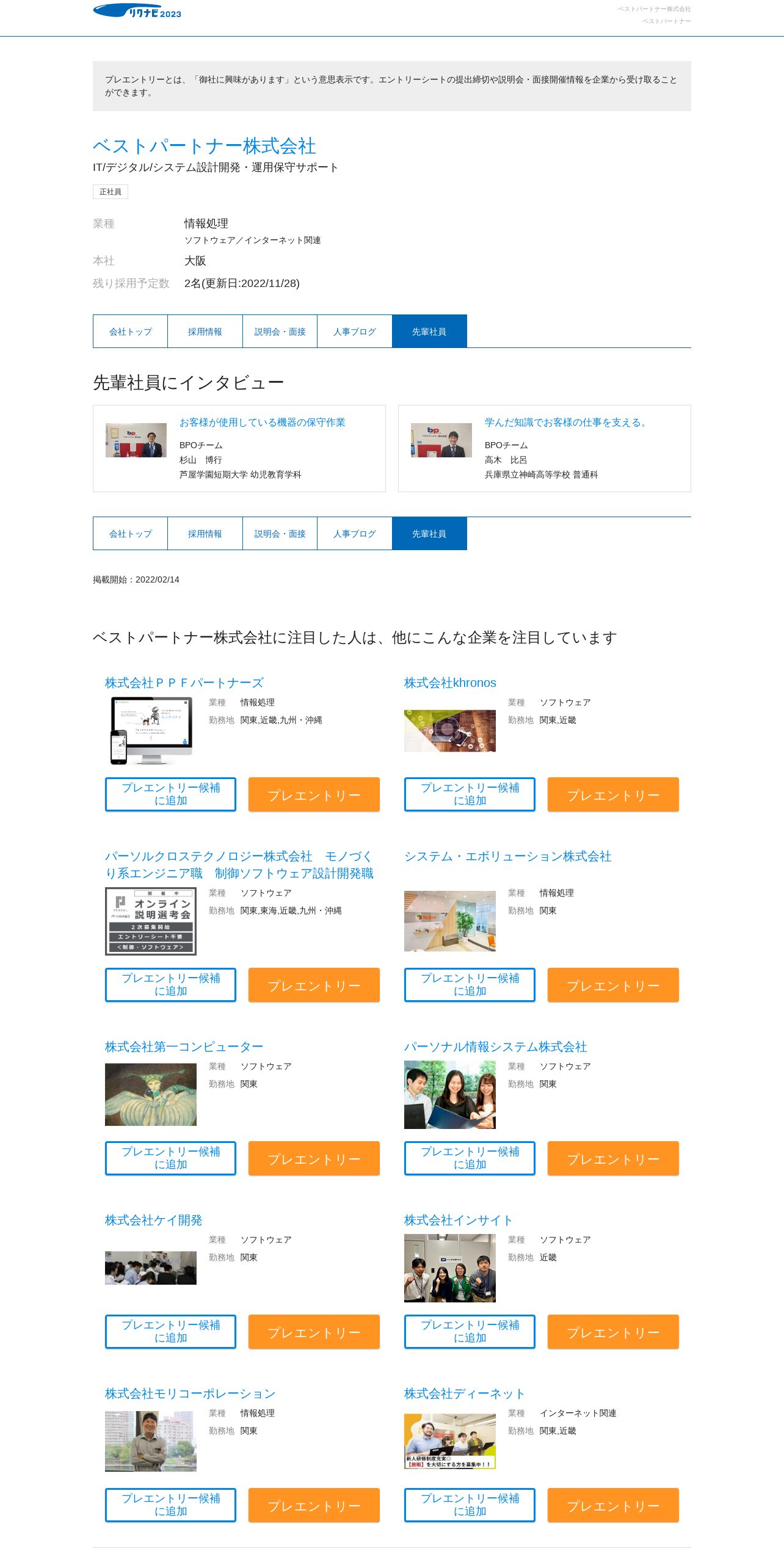
Task: Open 株式会社第一コンピューター company link
Action: [184, 1047]
